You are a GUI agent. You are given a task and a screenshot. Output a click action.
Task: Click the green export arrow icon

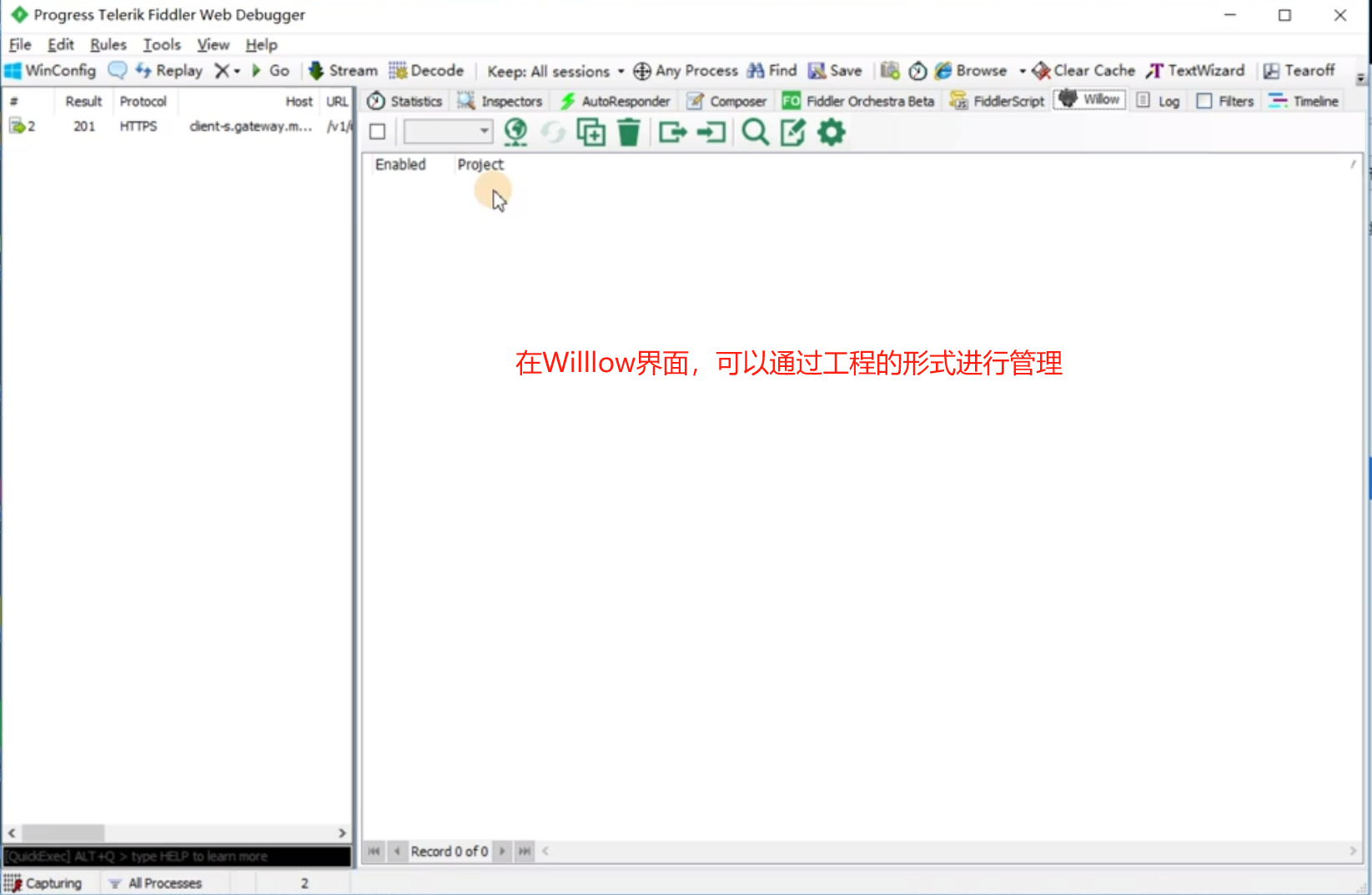pyautogui.click(x=672, y=132)
